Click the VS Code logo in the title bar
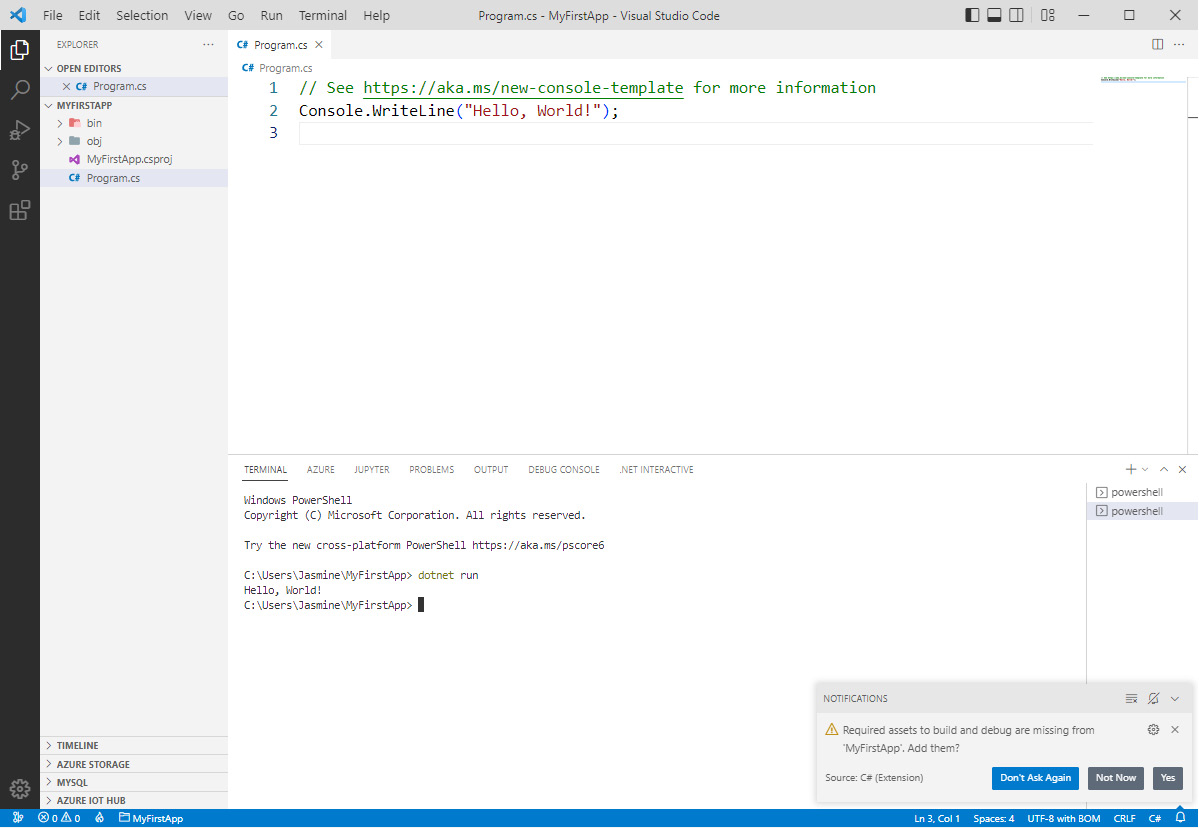 [18, 15]
